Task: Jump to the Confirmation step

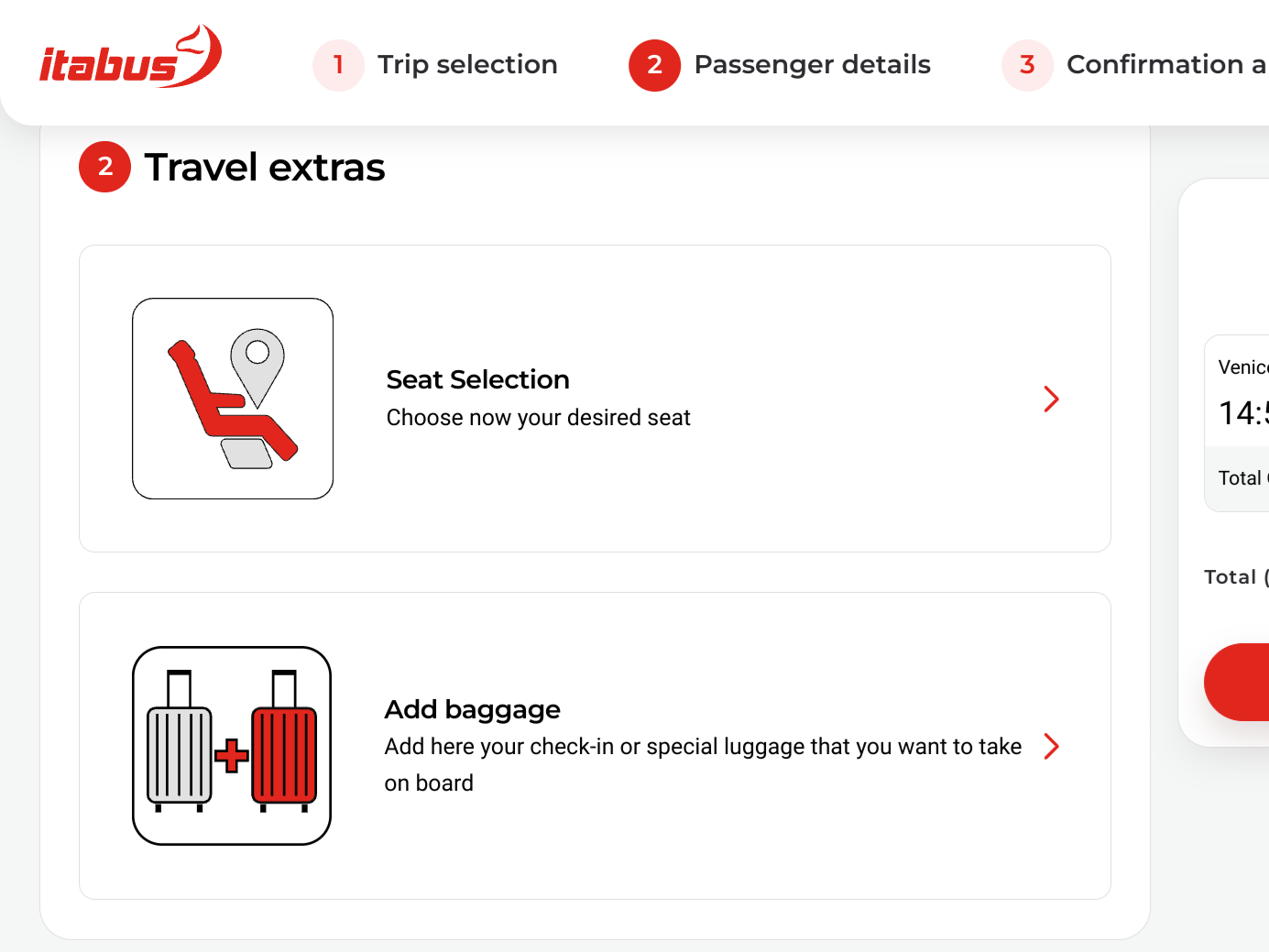Action: pyautogui.click(x=1165, y=65)
